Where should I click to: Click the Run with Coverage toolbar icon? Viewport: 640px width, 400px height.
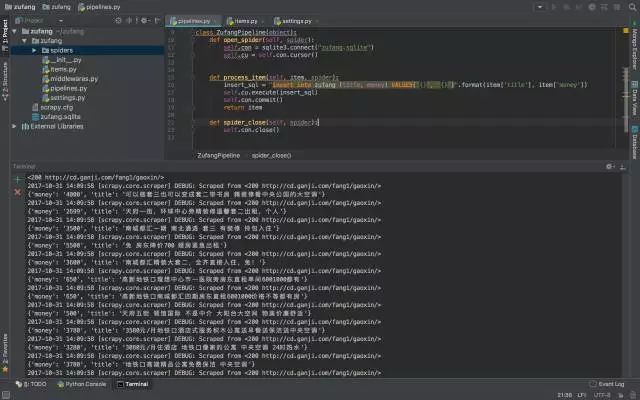(579, 7)
